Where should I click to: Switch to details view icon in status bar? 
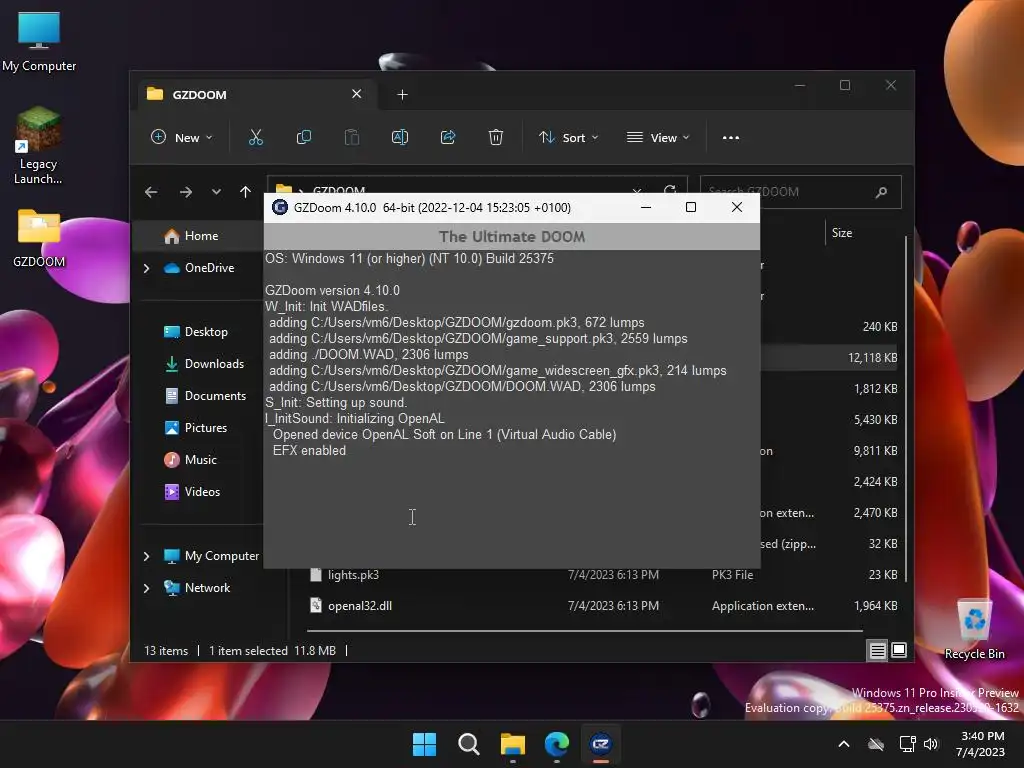pos(877,650)
